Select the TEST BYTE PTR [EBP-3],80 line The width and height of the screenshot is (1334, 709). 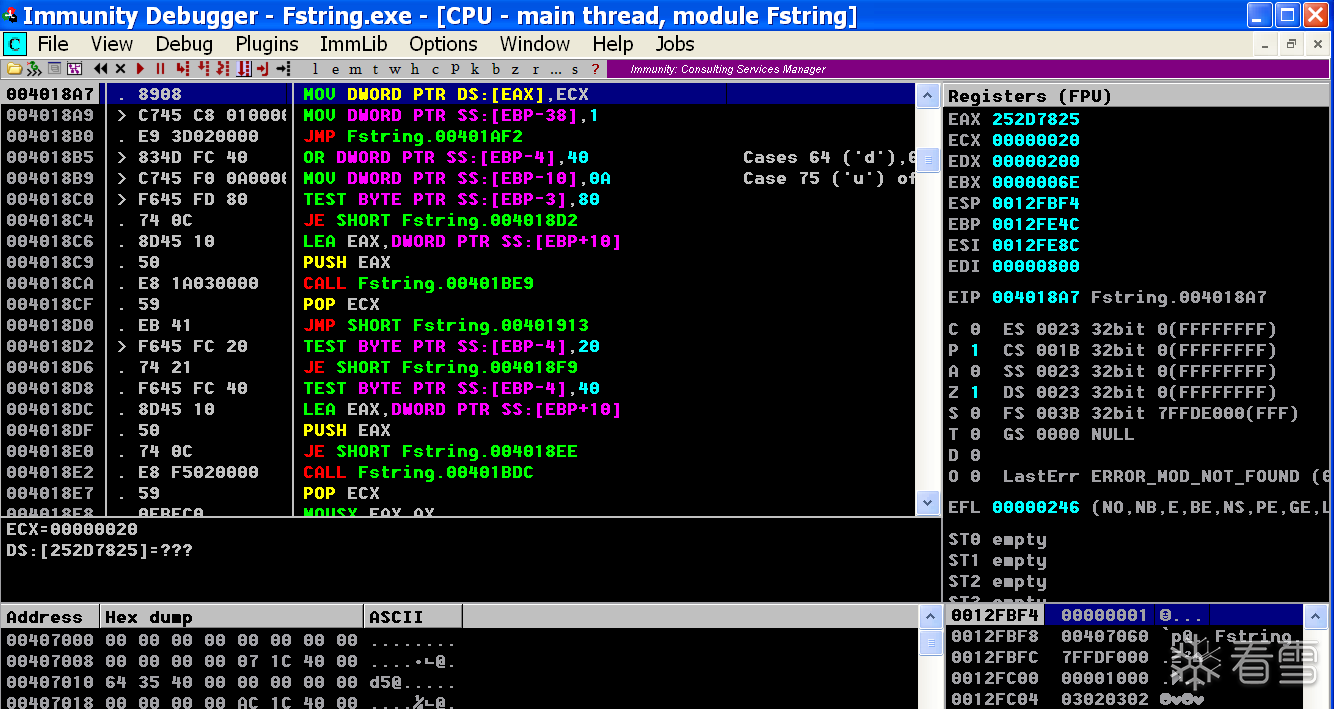pyautogui.click(x=458, y=199)
